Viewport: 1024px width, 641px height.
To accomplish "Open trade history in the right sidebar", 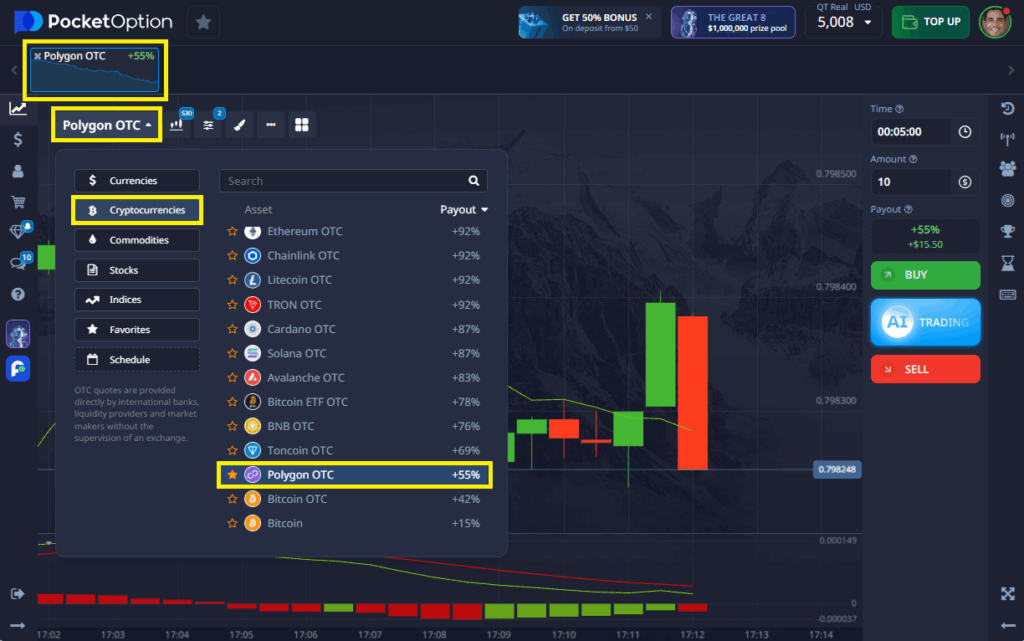I will coord(1009,107).
